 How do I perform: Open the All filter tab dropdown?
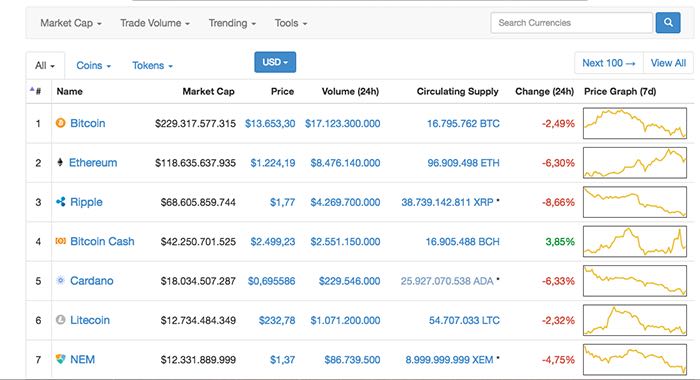pos(45,66)
